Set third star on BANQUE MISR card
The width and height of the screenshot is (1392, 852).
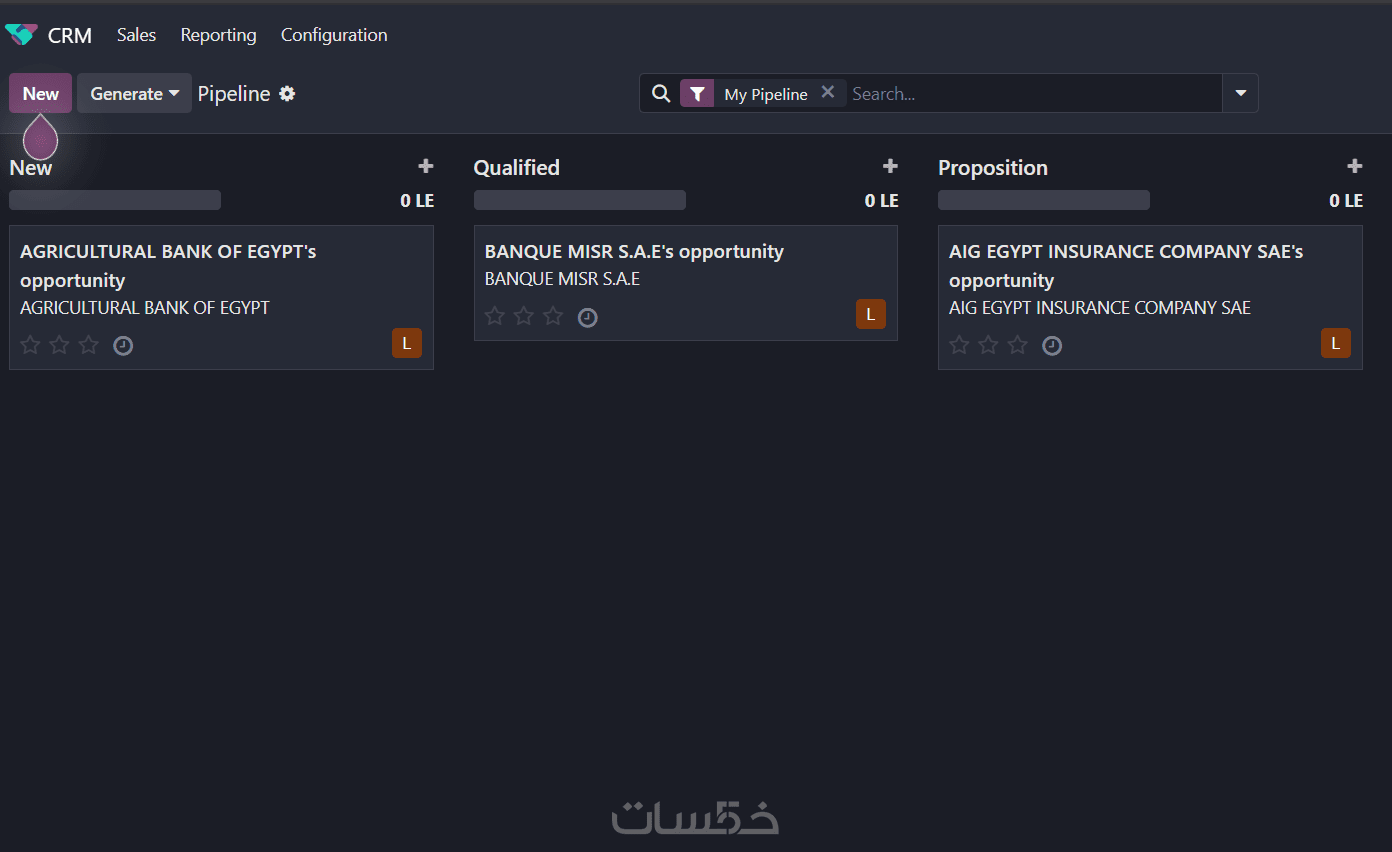[553, 316]
